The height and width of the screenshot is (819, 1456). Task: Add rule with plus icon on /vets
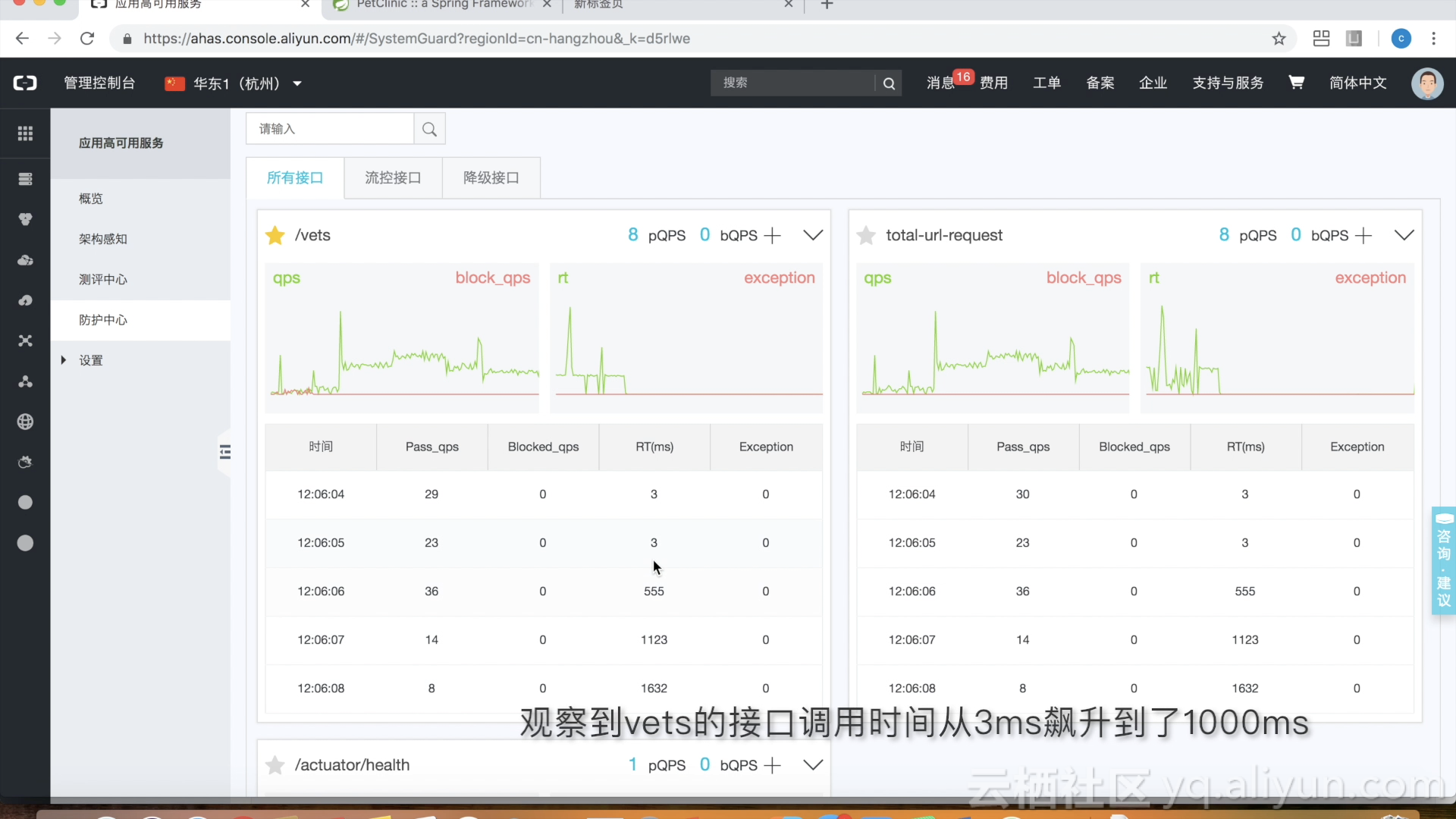pyautogui.click(x=772, y=236)
